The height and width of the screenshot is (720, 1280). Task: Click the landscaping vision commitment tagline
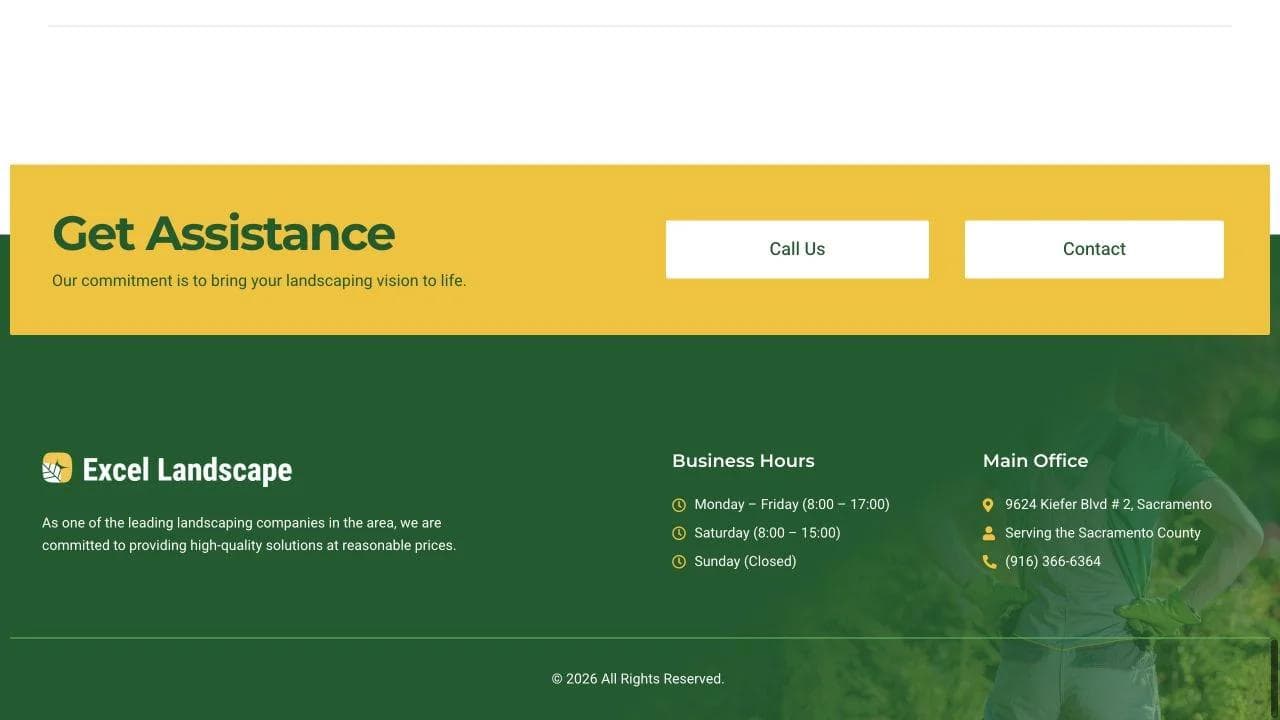click(x=259, y=281)
